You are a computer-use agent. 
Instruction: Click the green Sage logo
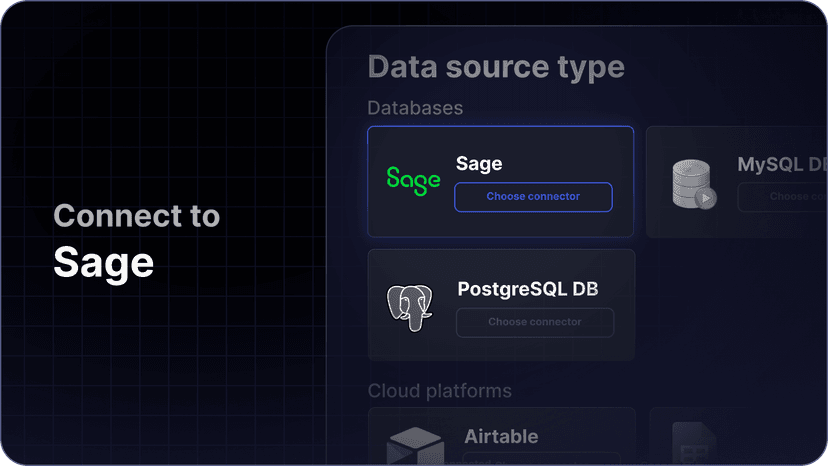(x=413, y=181)
